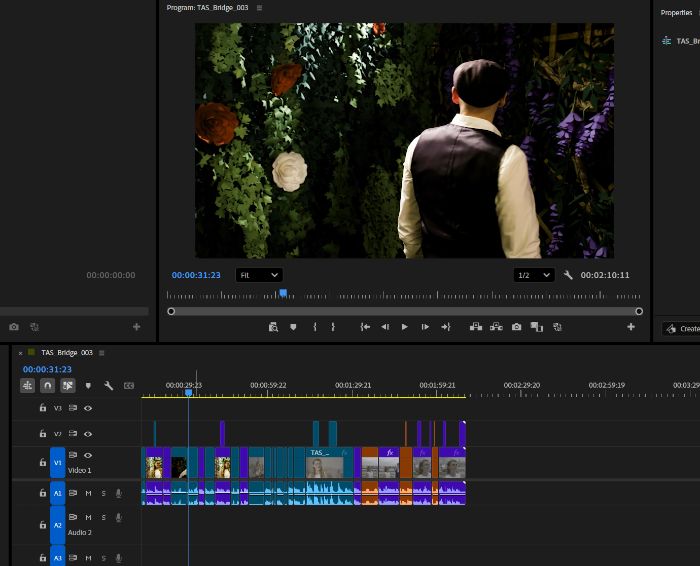Toggle lock on track A1
700x566 pixels.
(43, 493)
